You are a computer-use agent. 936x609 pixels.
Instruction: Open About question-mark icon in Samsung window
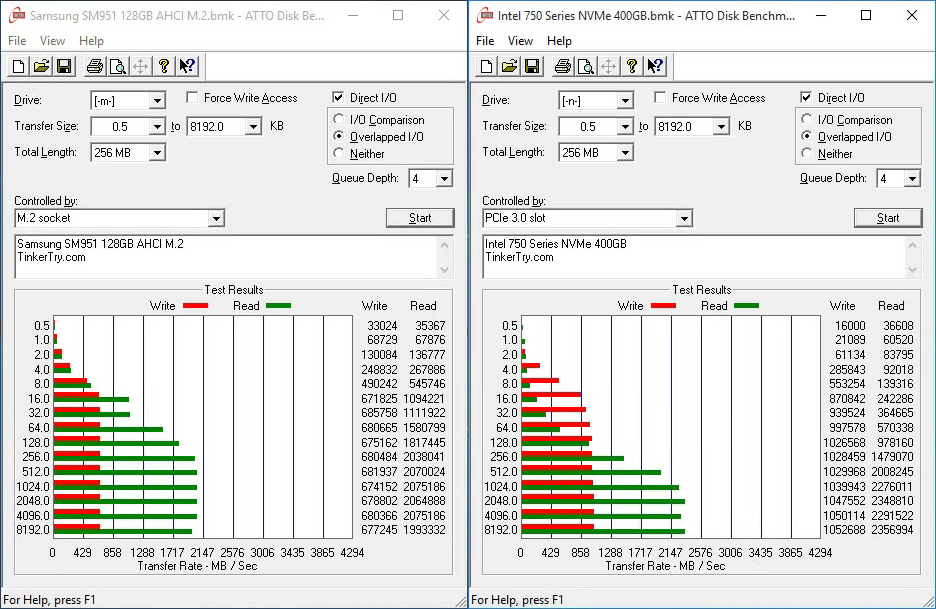pyautogui.click(x=164, y=66)
